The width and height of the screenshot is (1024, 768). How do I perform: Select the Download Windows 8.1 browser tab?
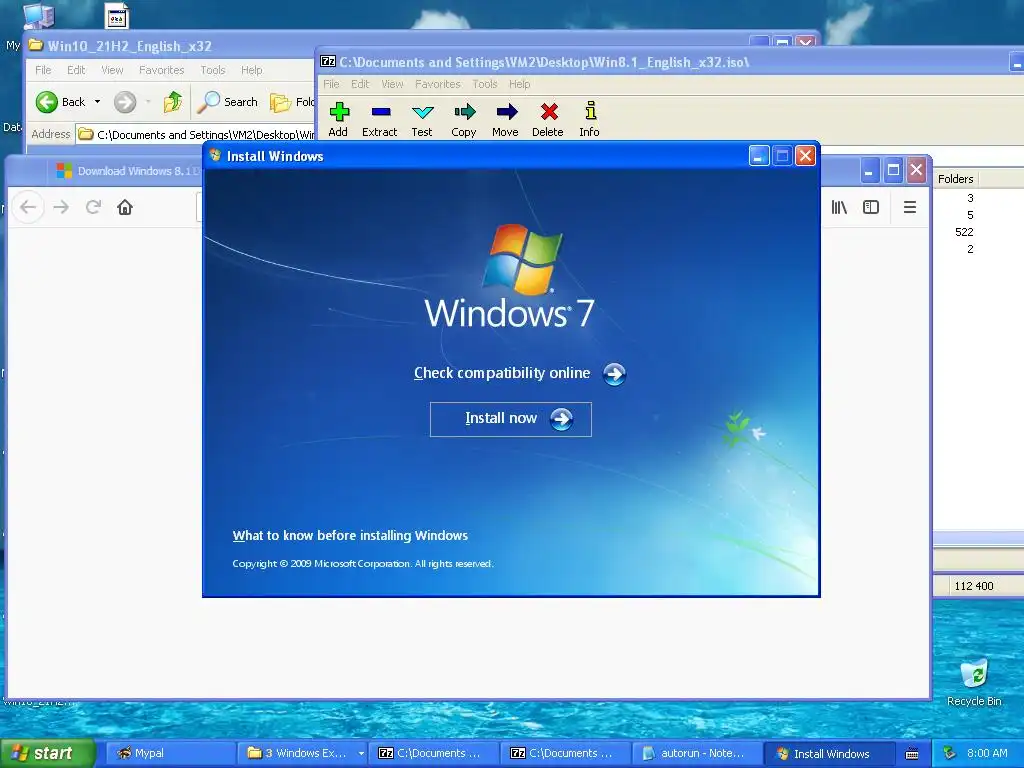point(127,171)
